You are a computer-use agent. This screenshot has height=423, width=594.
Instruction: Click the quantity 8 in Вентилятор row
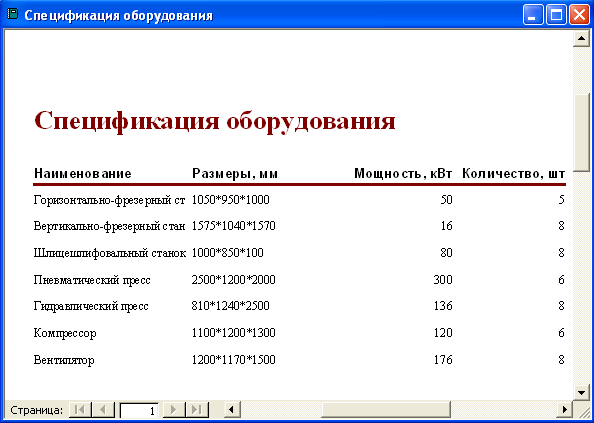(x=561, y=360)
